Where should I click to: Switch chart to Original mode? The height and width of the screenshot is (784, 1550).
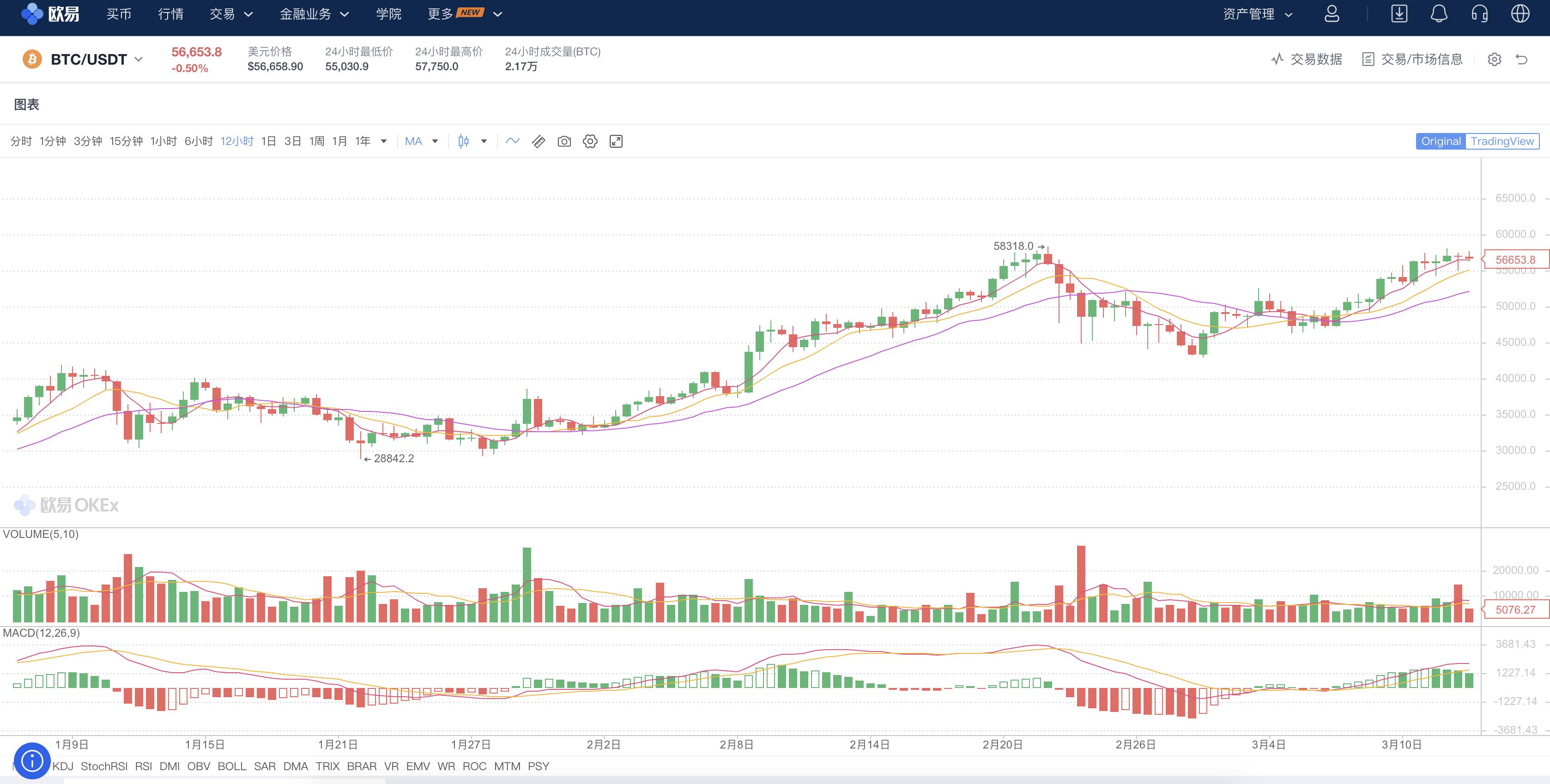1441,141
